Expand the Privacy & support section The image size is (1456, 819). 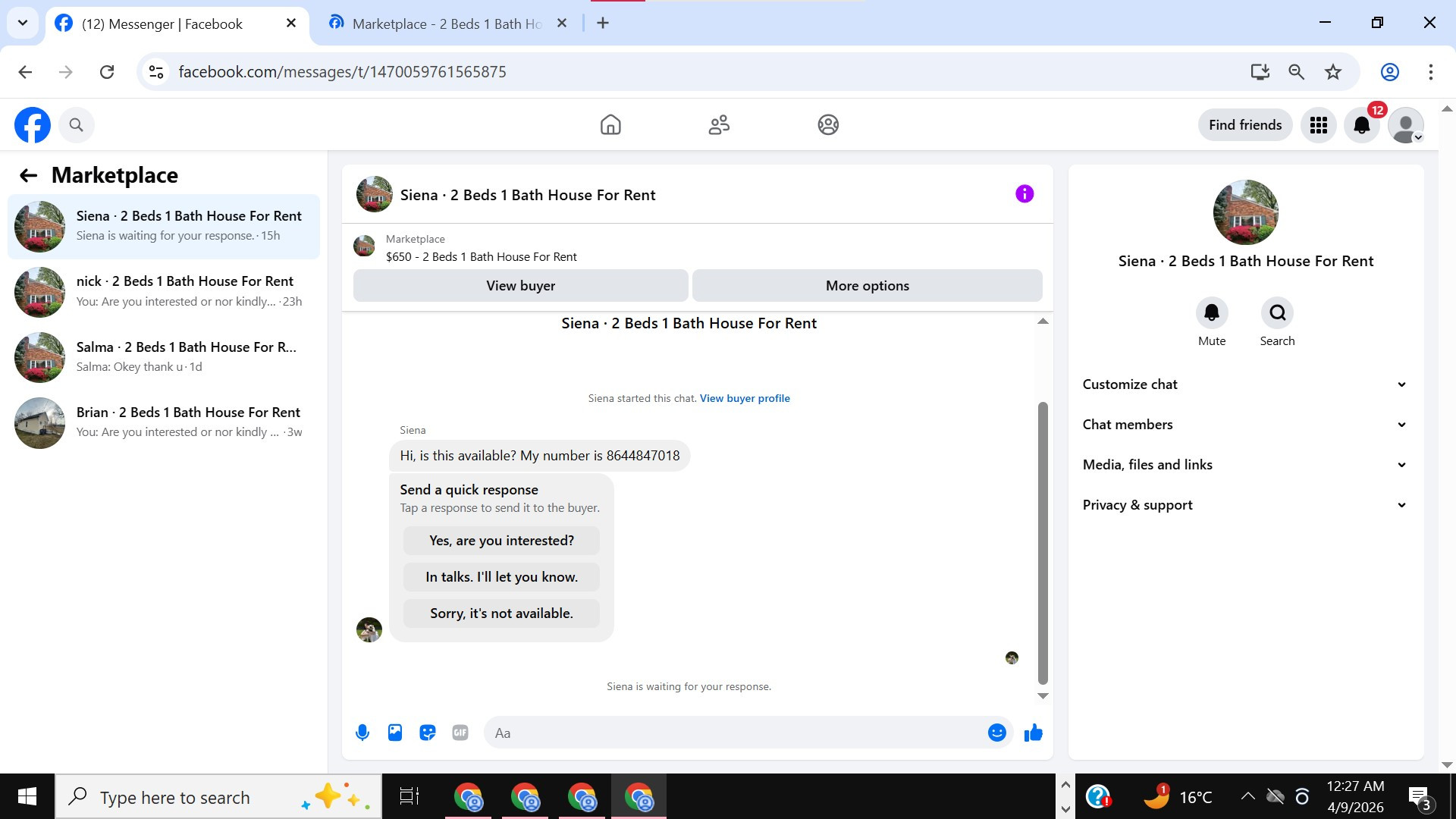pos(1245,505)
